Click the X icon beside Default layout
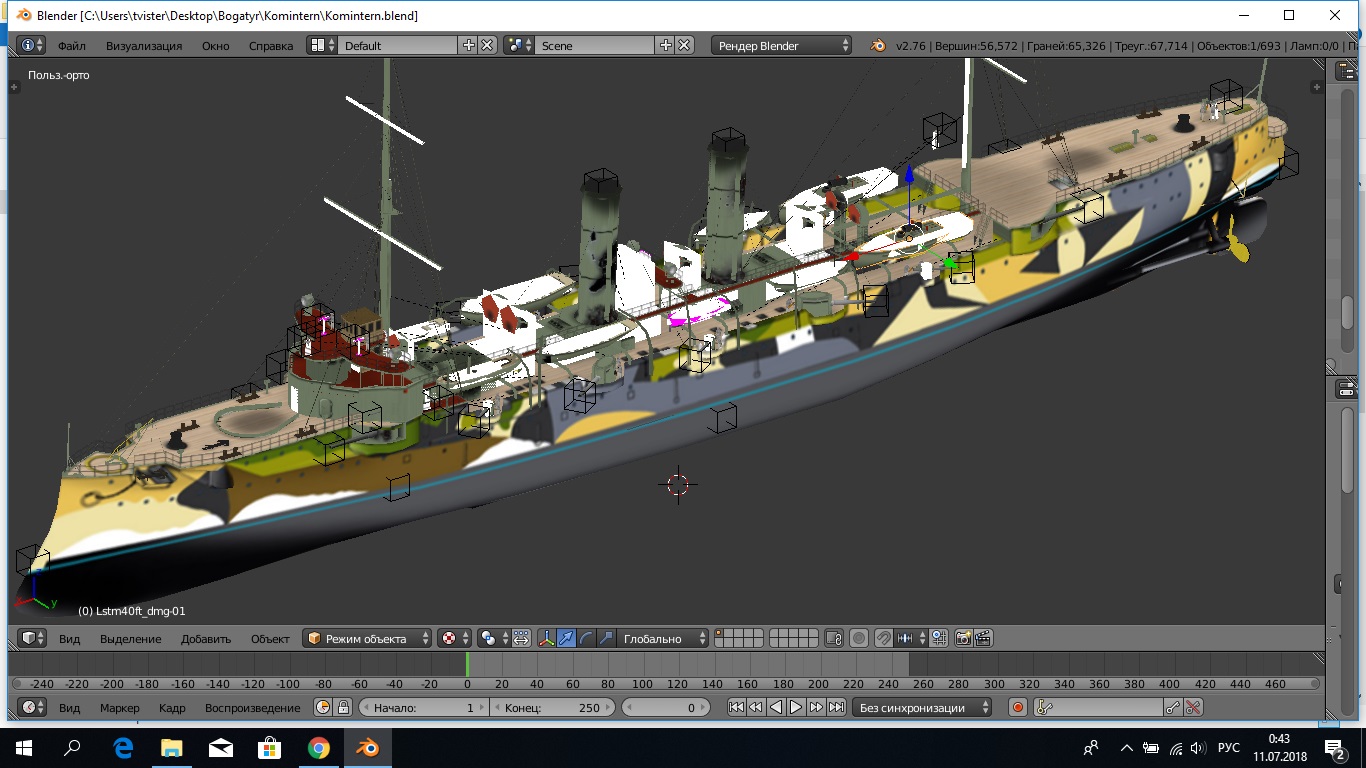Screen dimensions: 1366x768 [487, 45]
